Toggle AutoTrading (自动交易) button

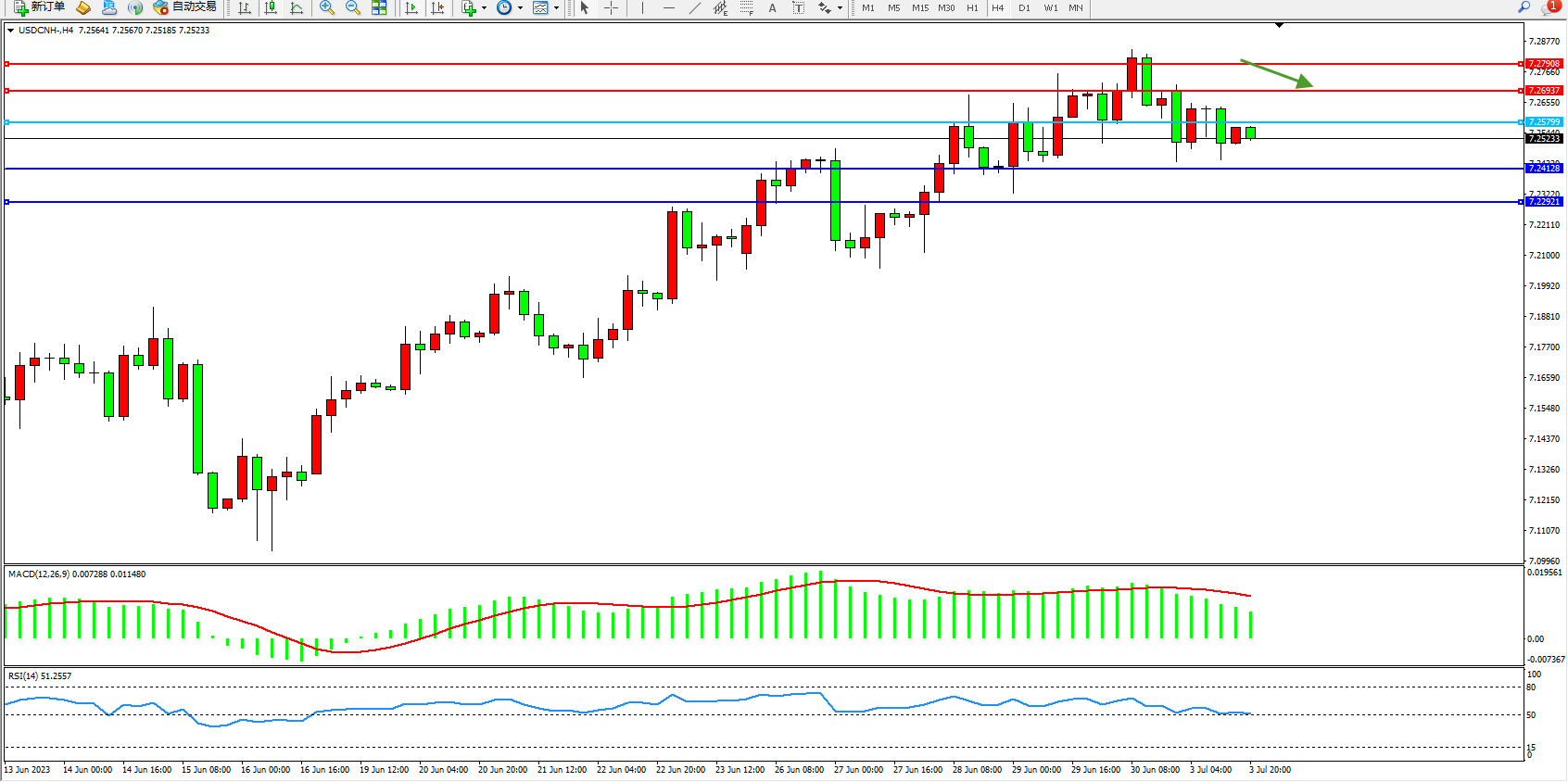pyautogui.click(x=184, y=7)
